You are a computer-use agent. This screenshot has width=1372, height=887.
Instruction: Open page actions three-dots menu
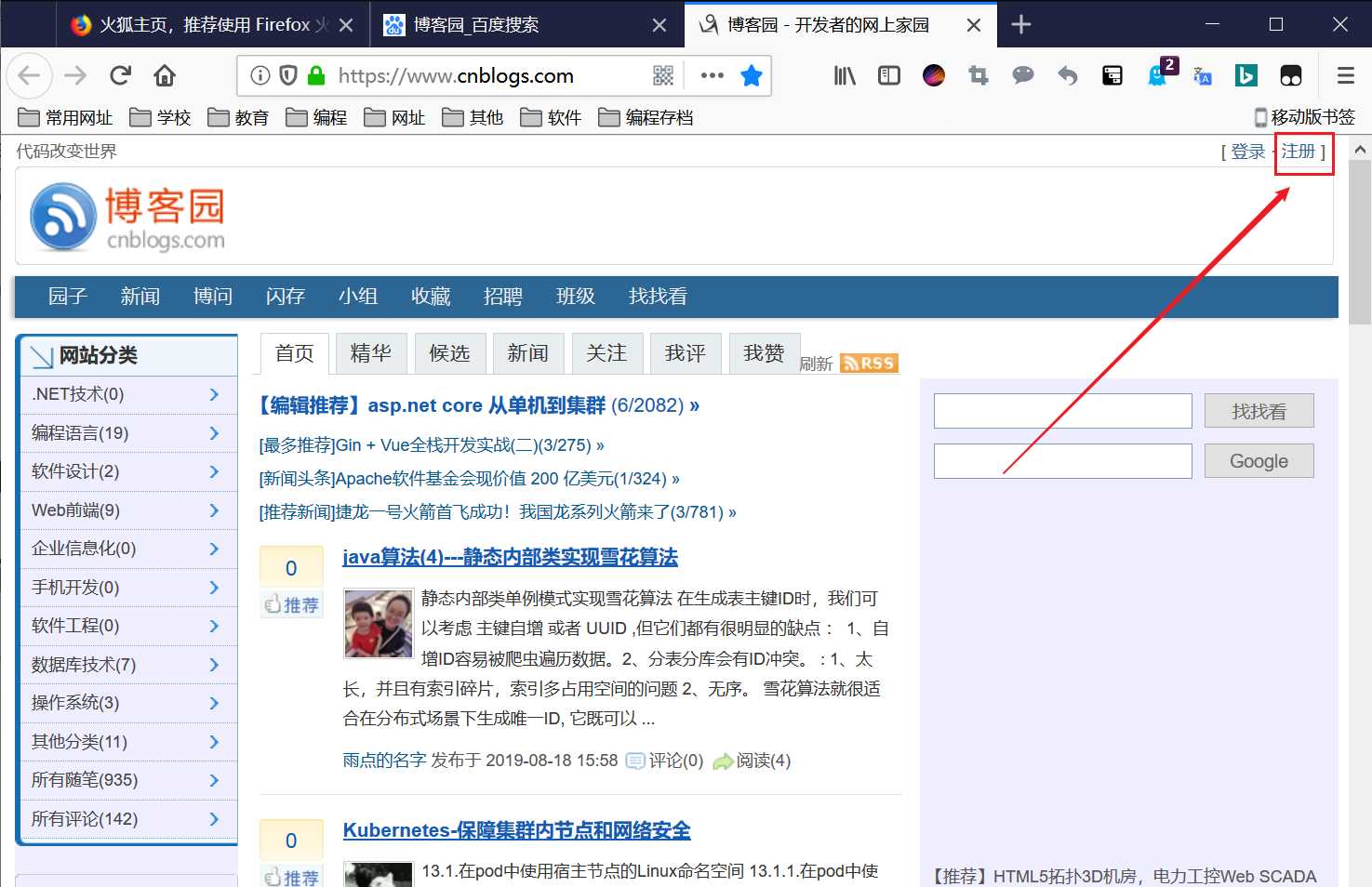click(713, 75)
